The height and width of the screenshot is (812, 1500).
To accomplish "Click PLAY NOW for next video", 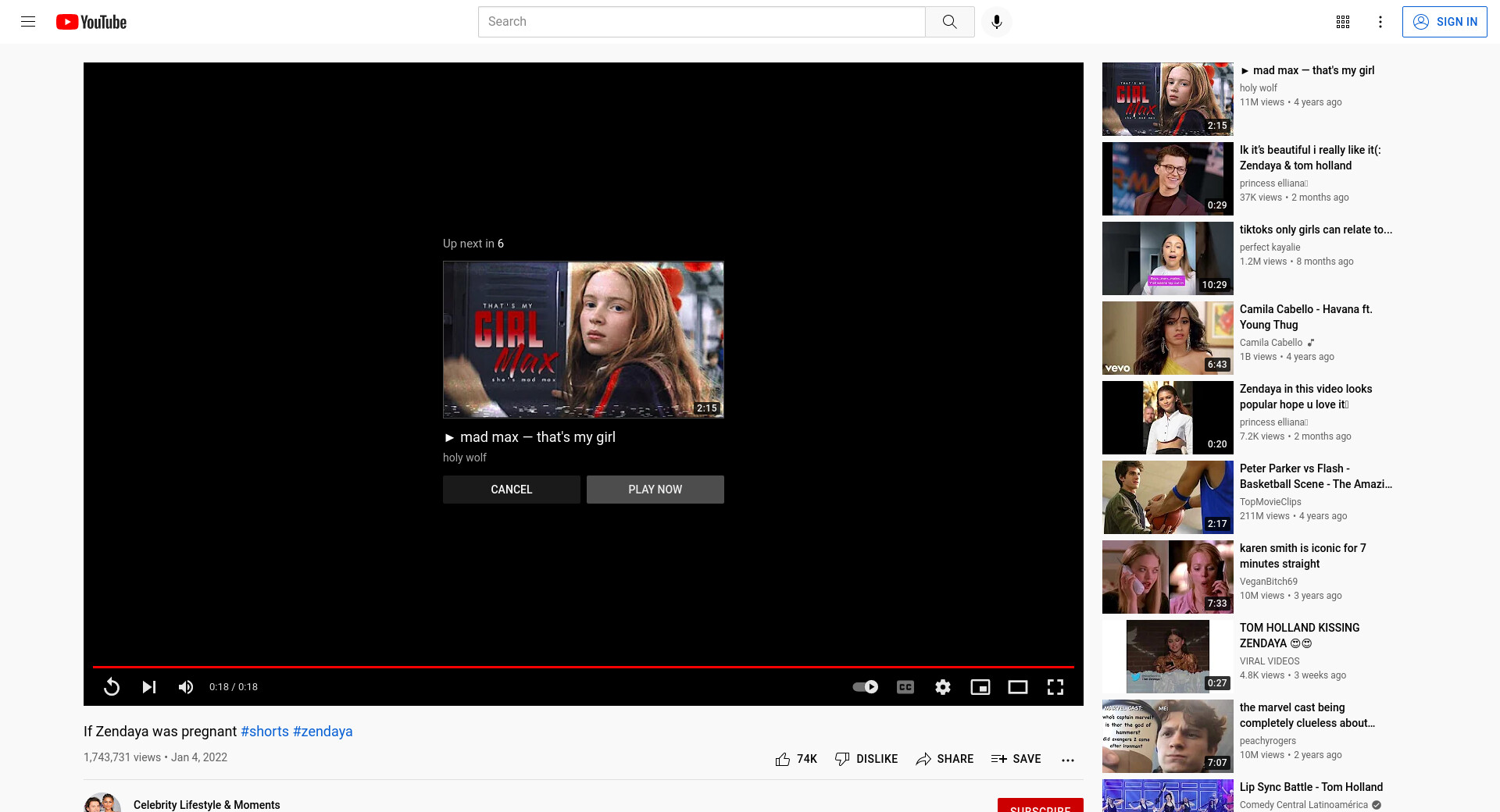I will [x=655, y=490].
